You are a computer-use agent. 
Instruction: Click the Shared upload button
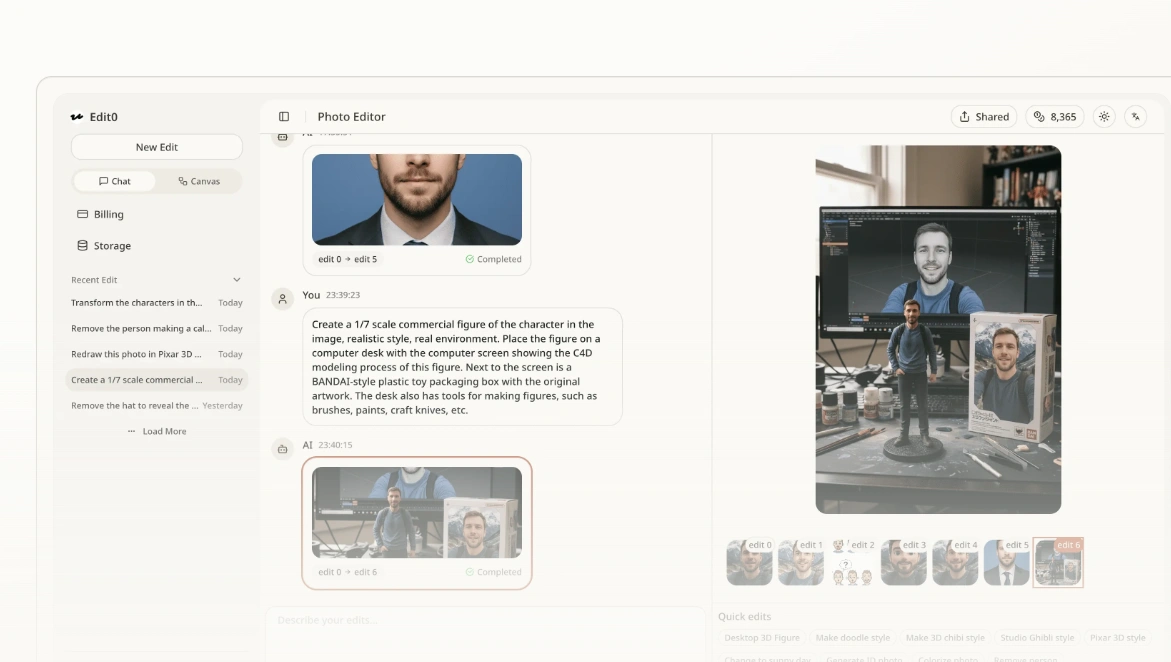tap(983, 117)
